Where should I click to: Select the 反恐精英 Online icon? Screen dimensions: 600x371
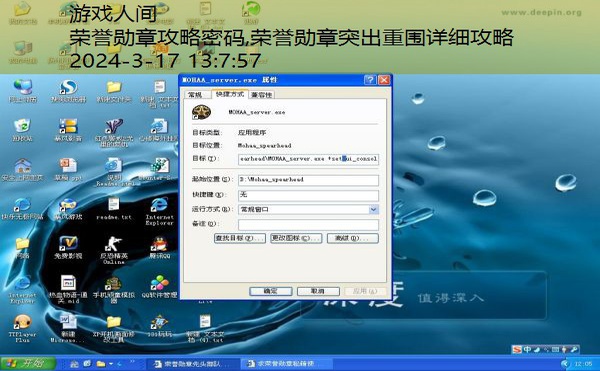pyautogui.click(x=114, y=250)
